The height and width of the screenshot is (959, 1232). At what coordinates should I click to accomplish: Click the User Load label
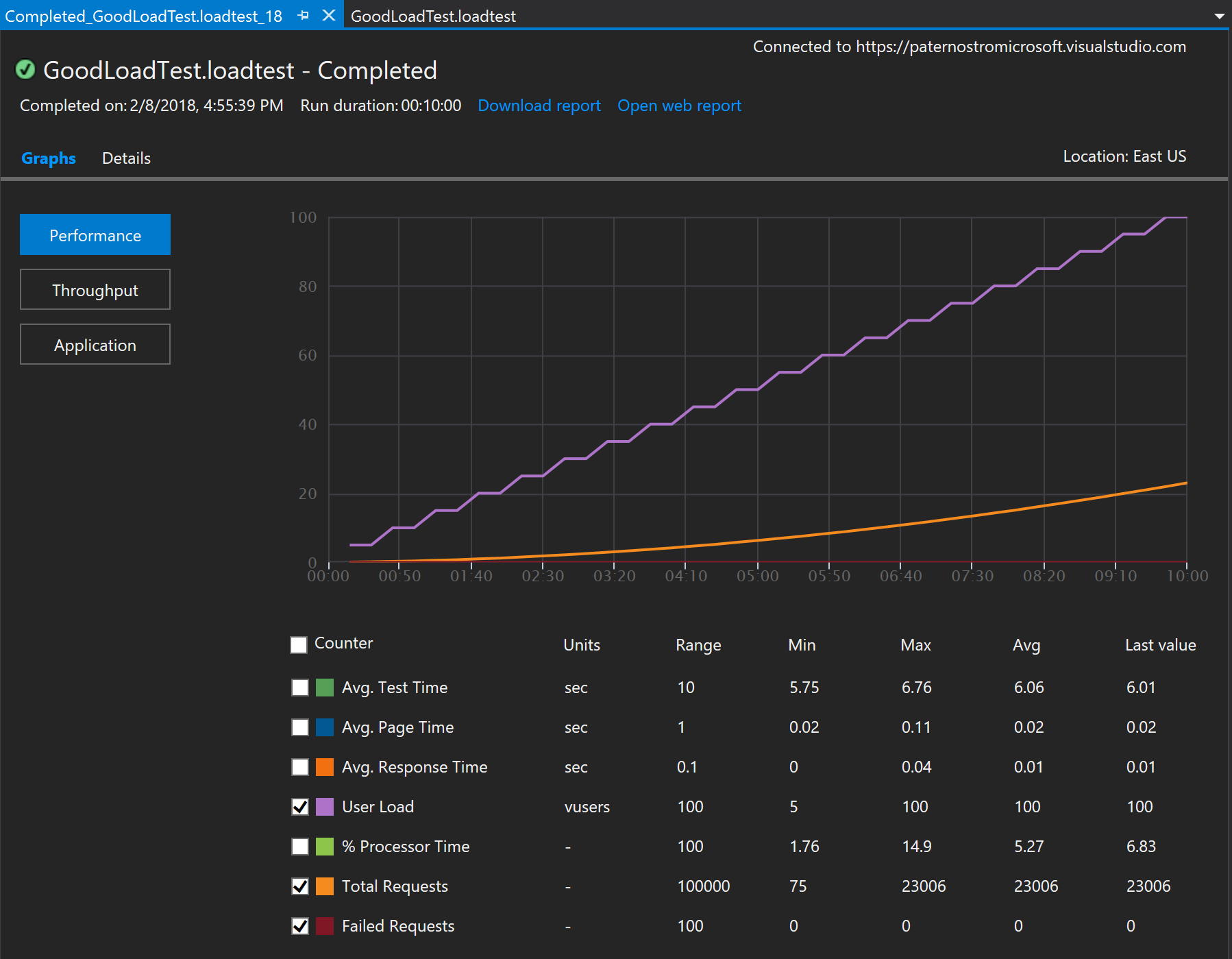pyautogui.click(x=378, y=807)
